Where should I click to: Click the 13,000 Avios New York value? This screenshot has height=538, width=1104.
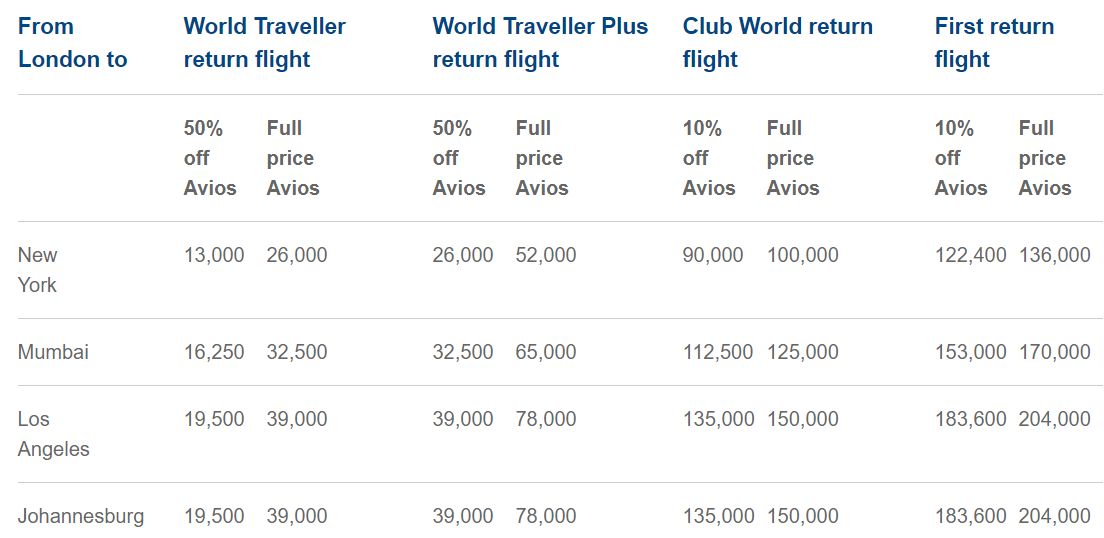click(x=214, y=255)
